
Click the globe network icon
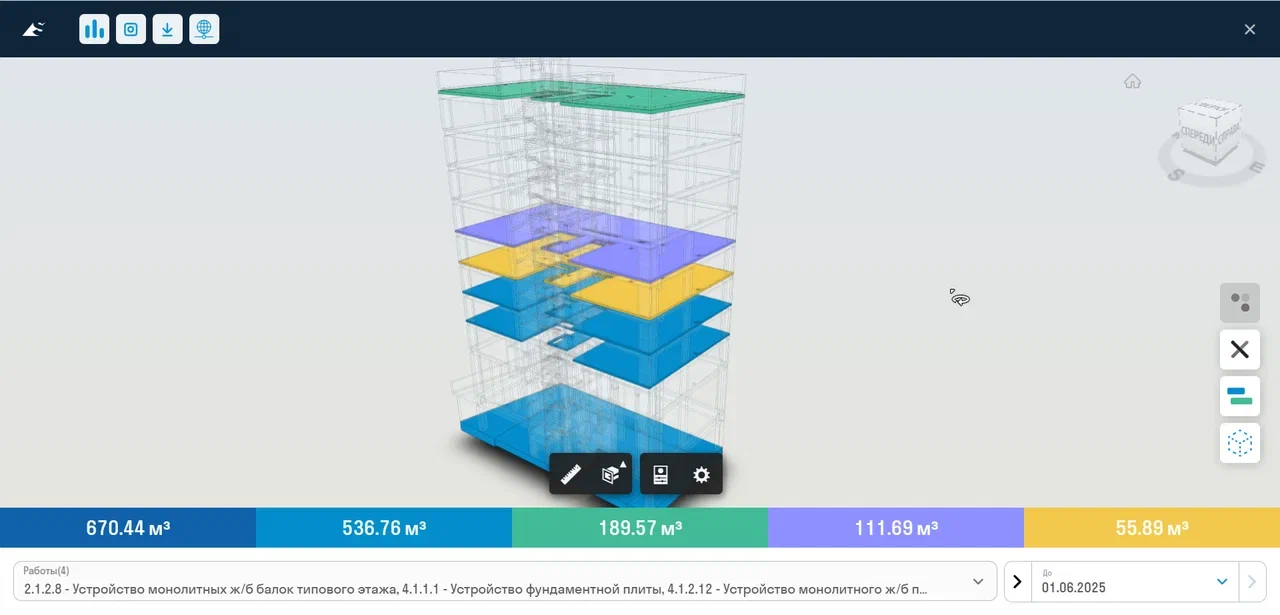click(204, 29)
